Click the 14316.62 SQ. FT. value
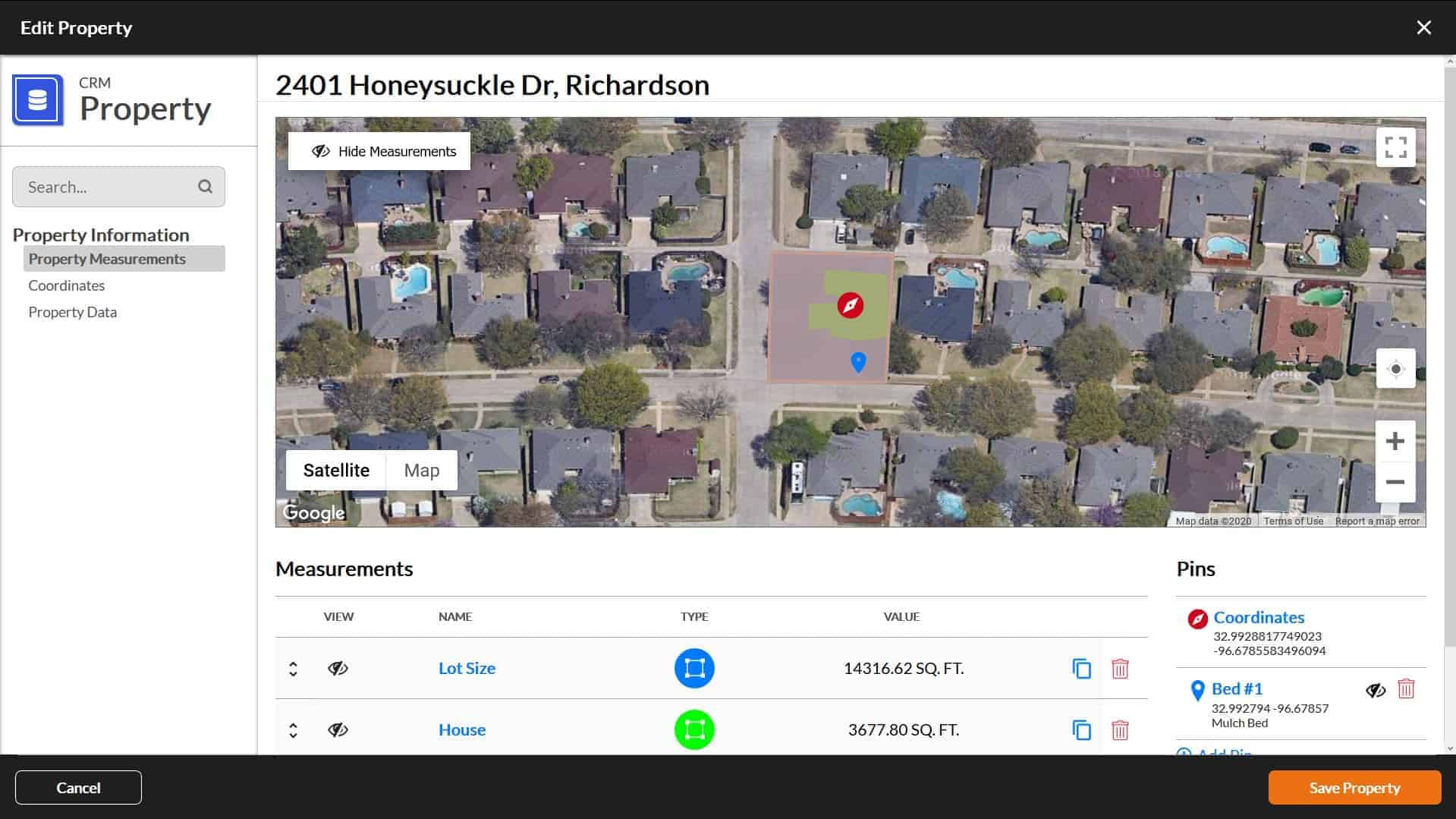The height and width of the screenshot is (819, 1456). click(x=904, y=668)
